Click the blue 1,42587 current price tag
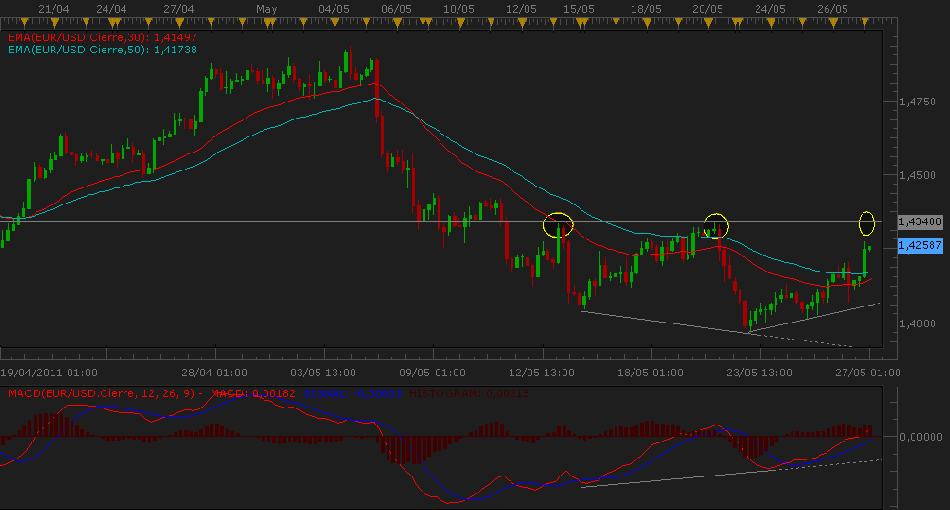Screen dimensions: 950x510 [x=920, y=245]
